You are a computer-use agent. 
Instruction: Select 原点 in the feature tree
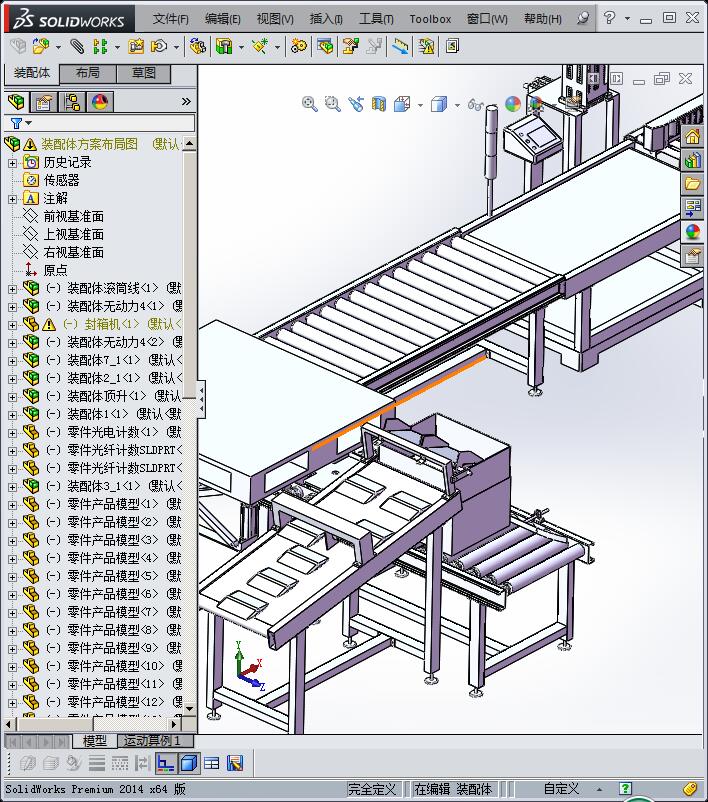tap(55, 270)
